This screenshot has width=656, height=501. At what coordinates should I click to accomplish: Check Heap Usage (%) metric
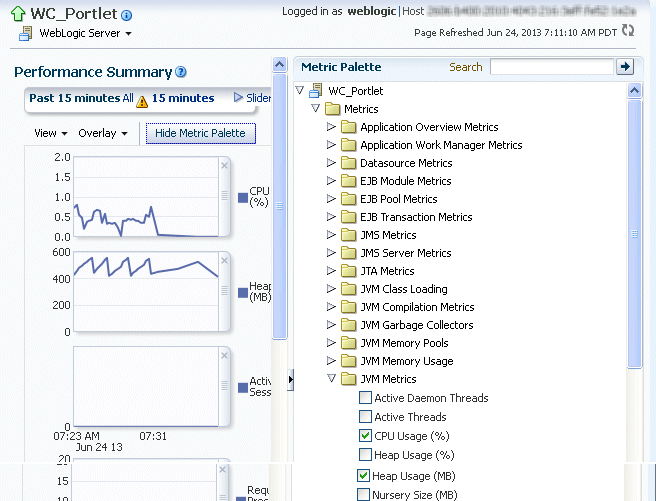click(x=365, y=455)
